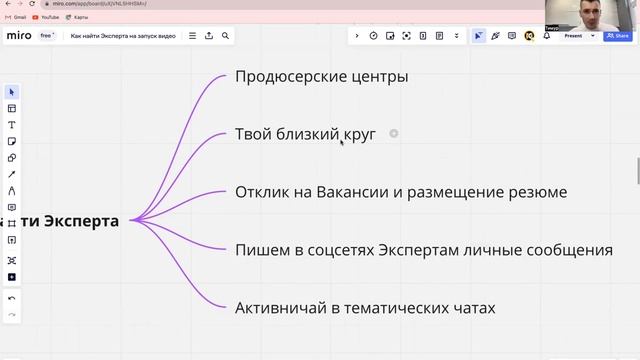Open the Cards panel icon

click(423, 36)
